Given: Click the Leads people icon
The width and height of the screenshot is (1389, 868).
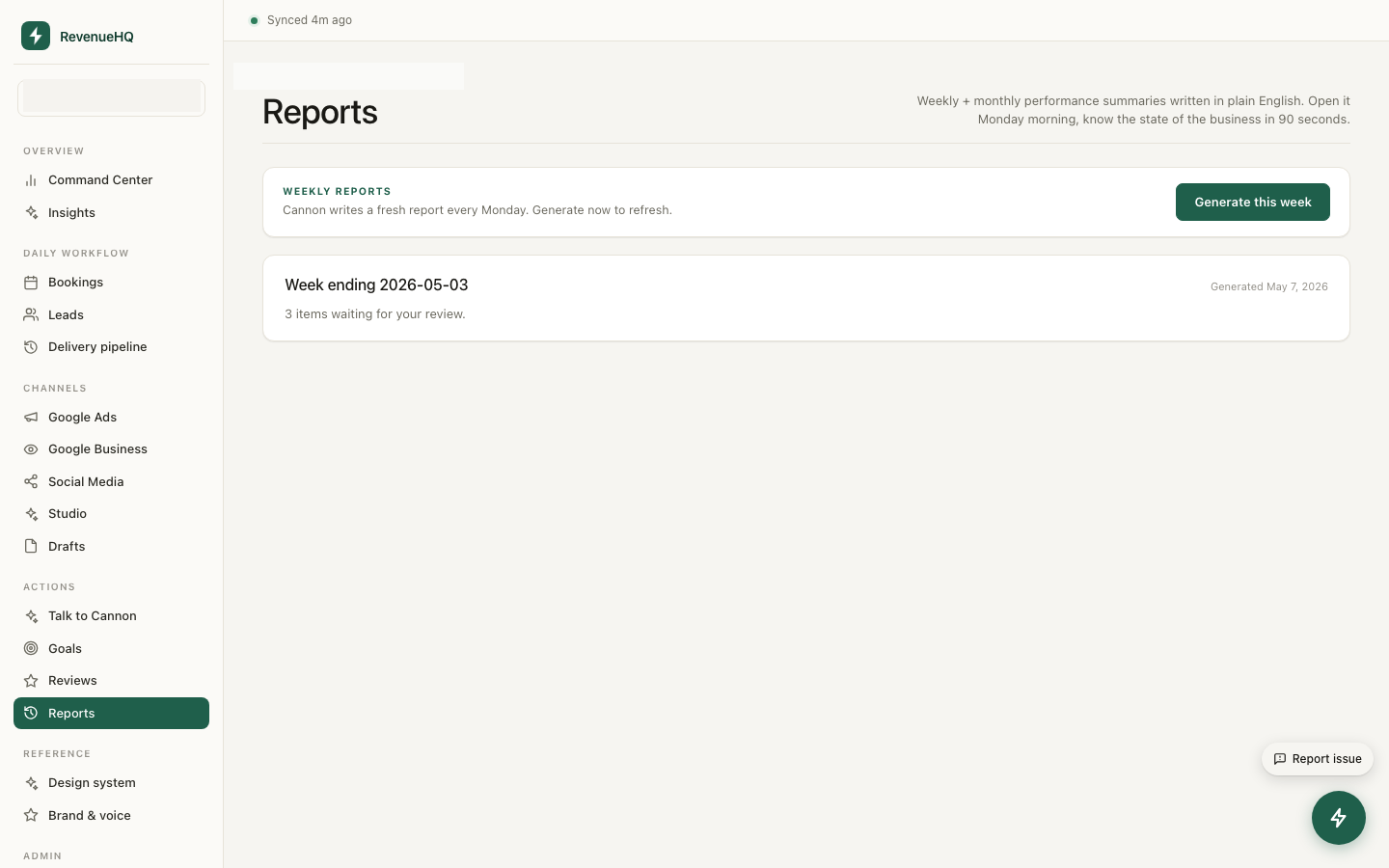Looking at the screenshot, I should click(x=31, y=315).
